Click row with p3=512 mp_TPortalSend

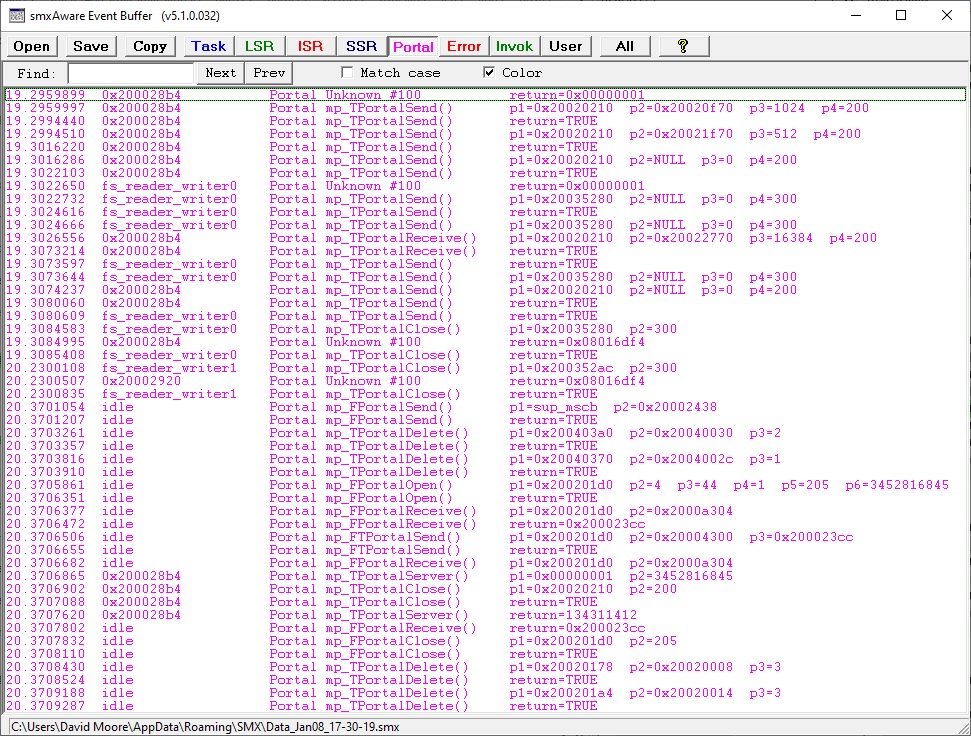click(x=486, y=134)
